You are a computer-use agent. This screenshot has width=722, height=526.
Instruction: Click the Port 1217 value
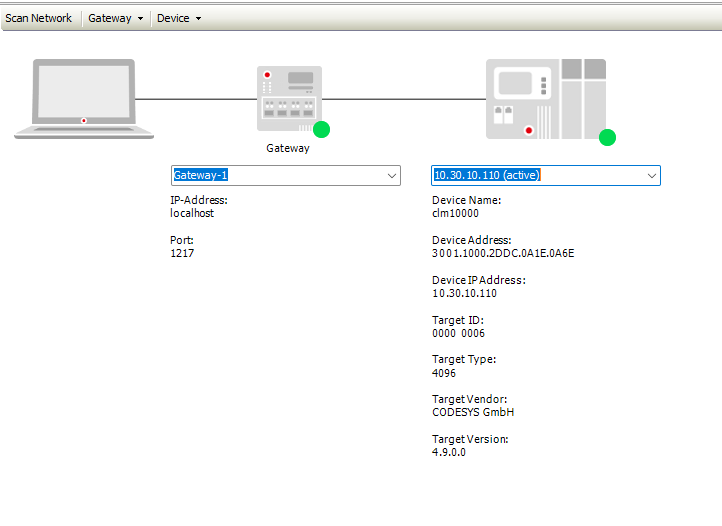182,254
